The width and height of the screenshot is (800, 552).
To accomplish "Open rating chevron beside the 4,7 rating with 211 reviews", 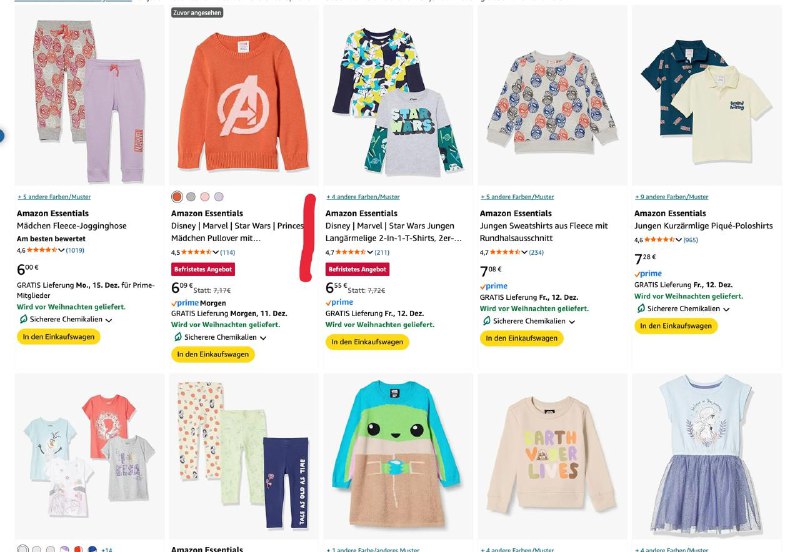I will [x=372, y=253].
